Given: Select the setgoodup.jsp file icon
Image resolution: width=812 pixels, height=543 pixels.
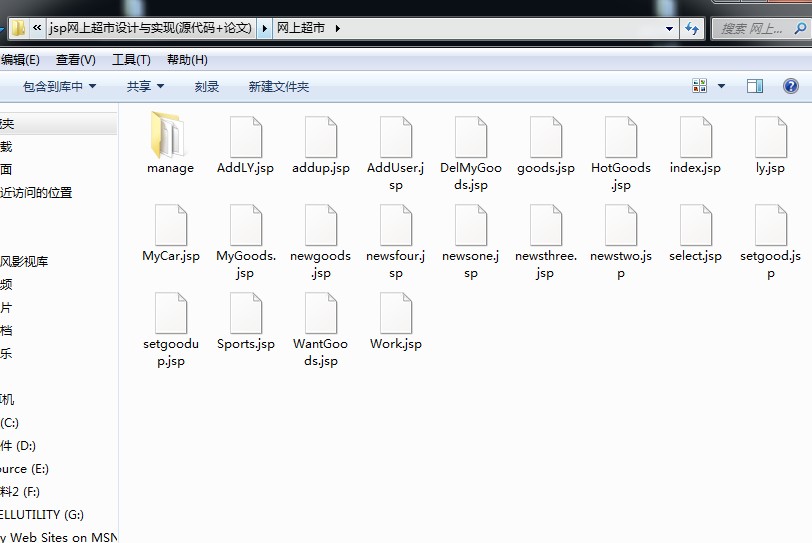Looking at the screenshot, I should (171, 313).
